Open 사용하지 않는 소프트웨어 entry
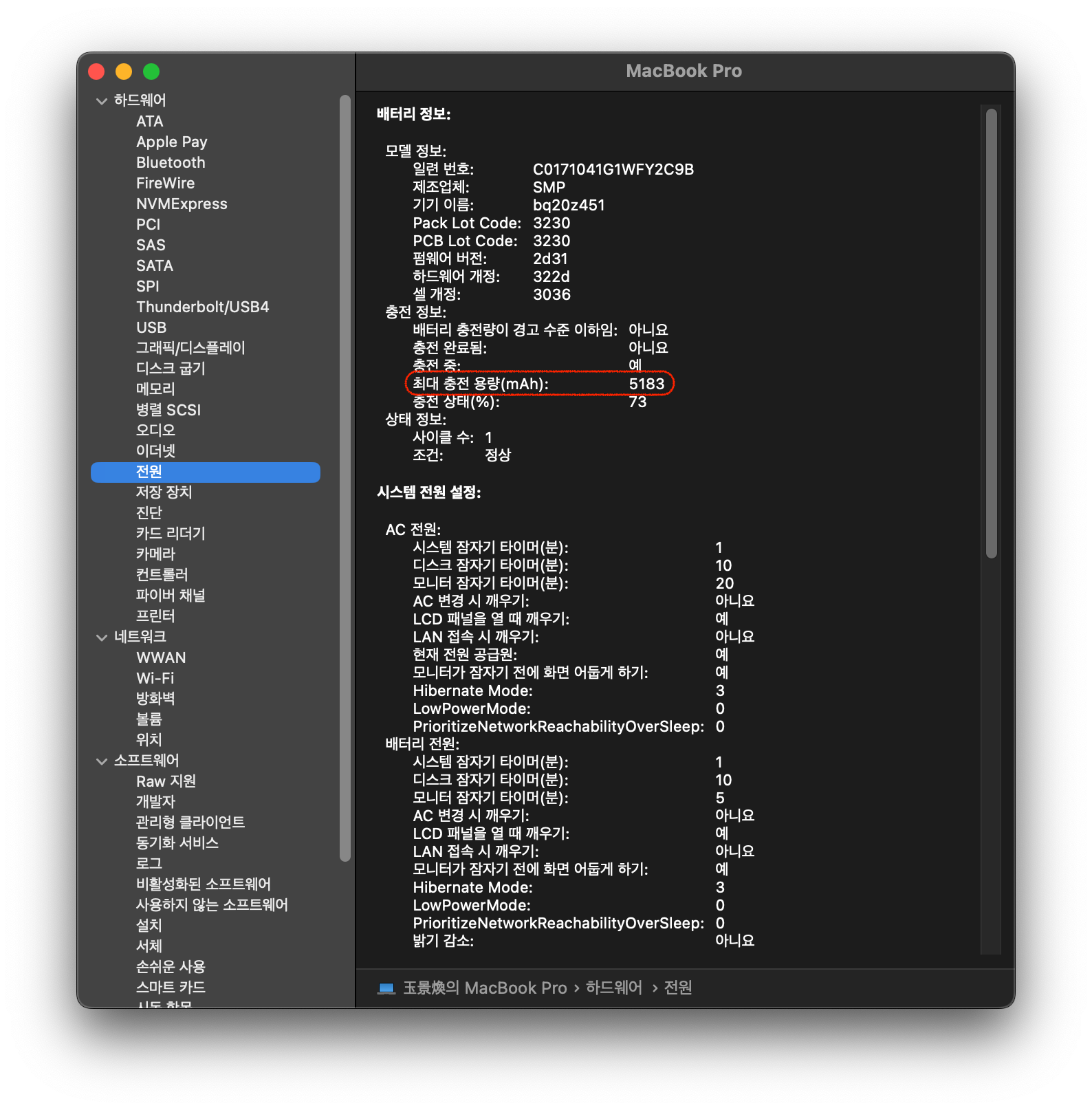Image resolution: width=1092 pixels, height=1110 pixels. pos(212,905)
